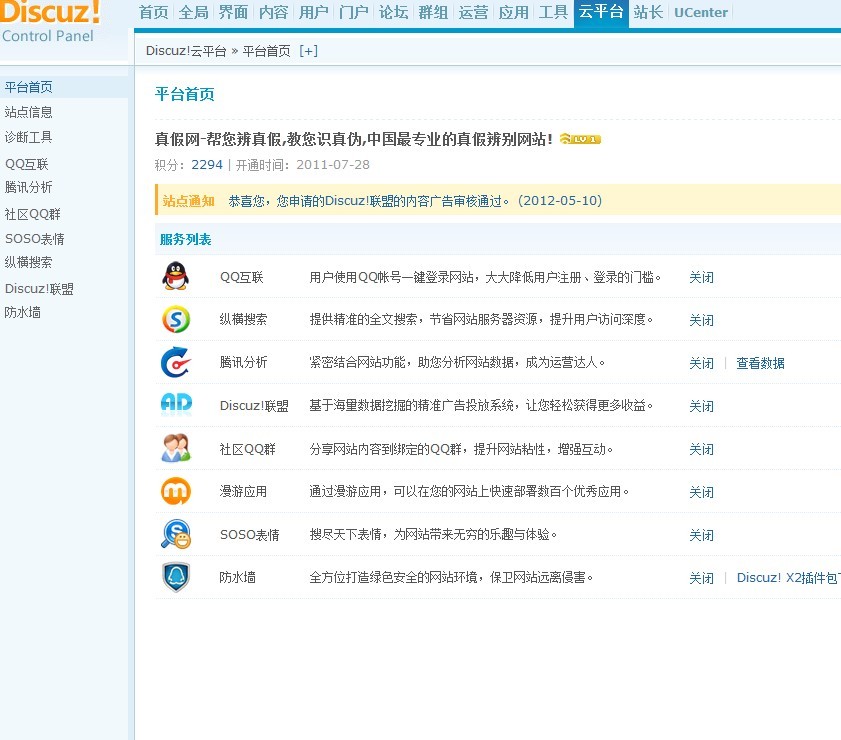Screen dimensions: 841x740
Task: Click 关闭 for the 漫游应用 service
Action: tap(702, 492)
